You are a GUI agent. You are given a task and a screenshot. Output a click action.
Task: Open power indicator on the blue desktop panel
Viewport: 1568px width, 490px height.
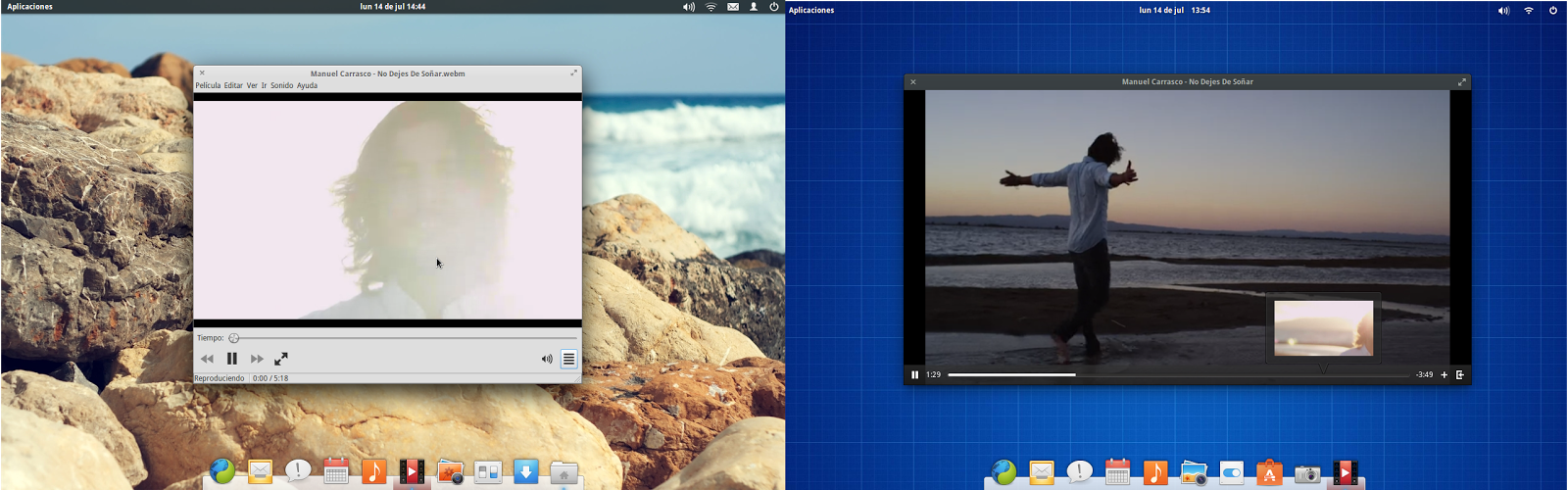pyautogui.click(x=1553, y=10)
